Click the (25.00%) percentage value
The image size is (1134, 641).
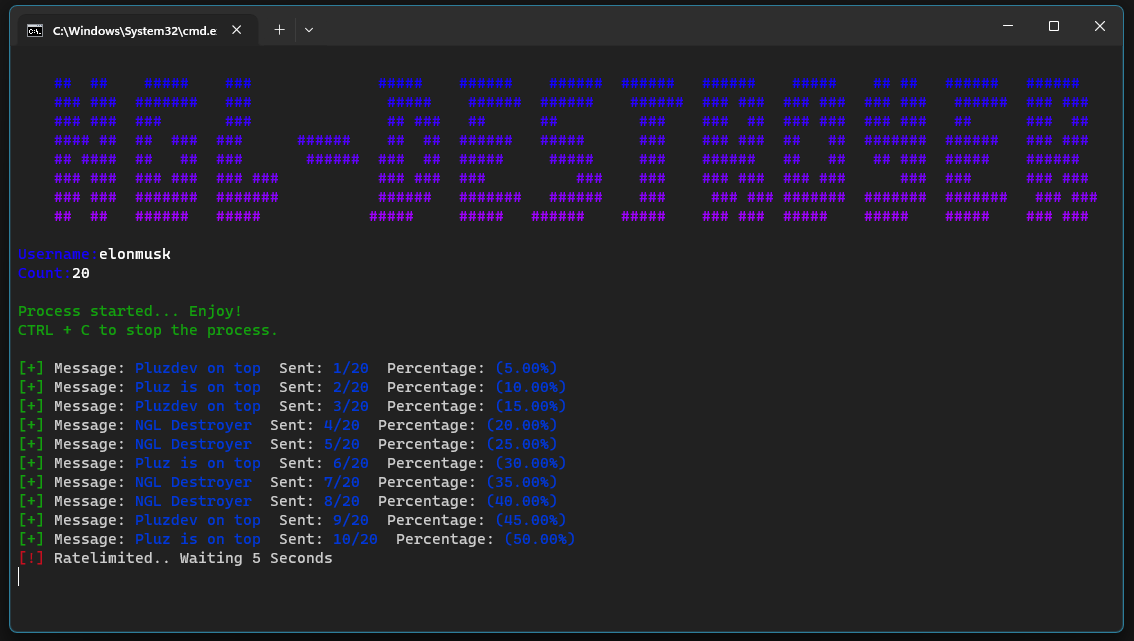[x=522, y=444]
